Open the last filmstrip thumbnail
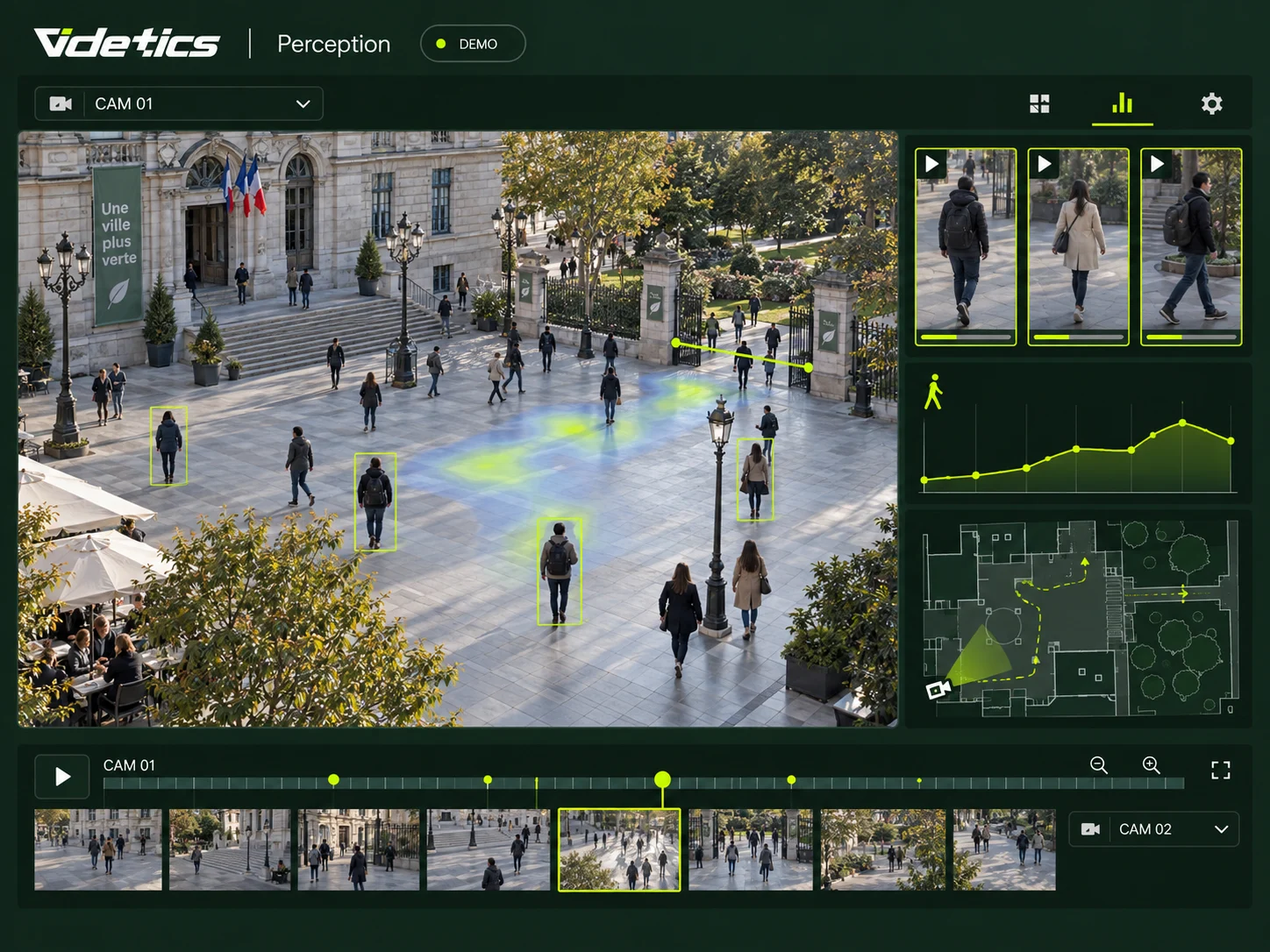 click(x=1004, y=850)
